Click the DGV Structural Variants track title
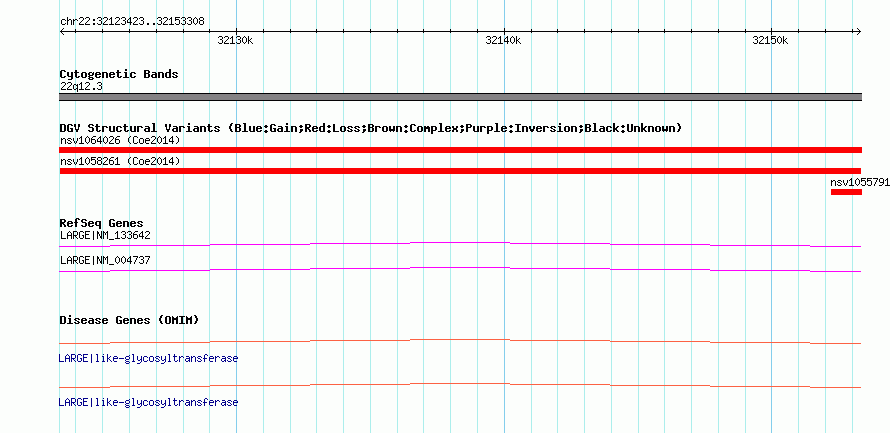This screenshot has width=890, height=433. (371, 128)
